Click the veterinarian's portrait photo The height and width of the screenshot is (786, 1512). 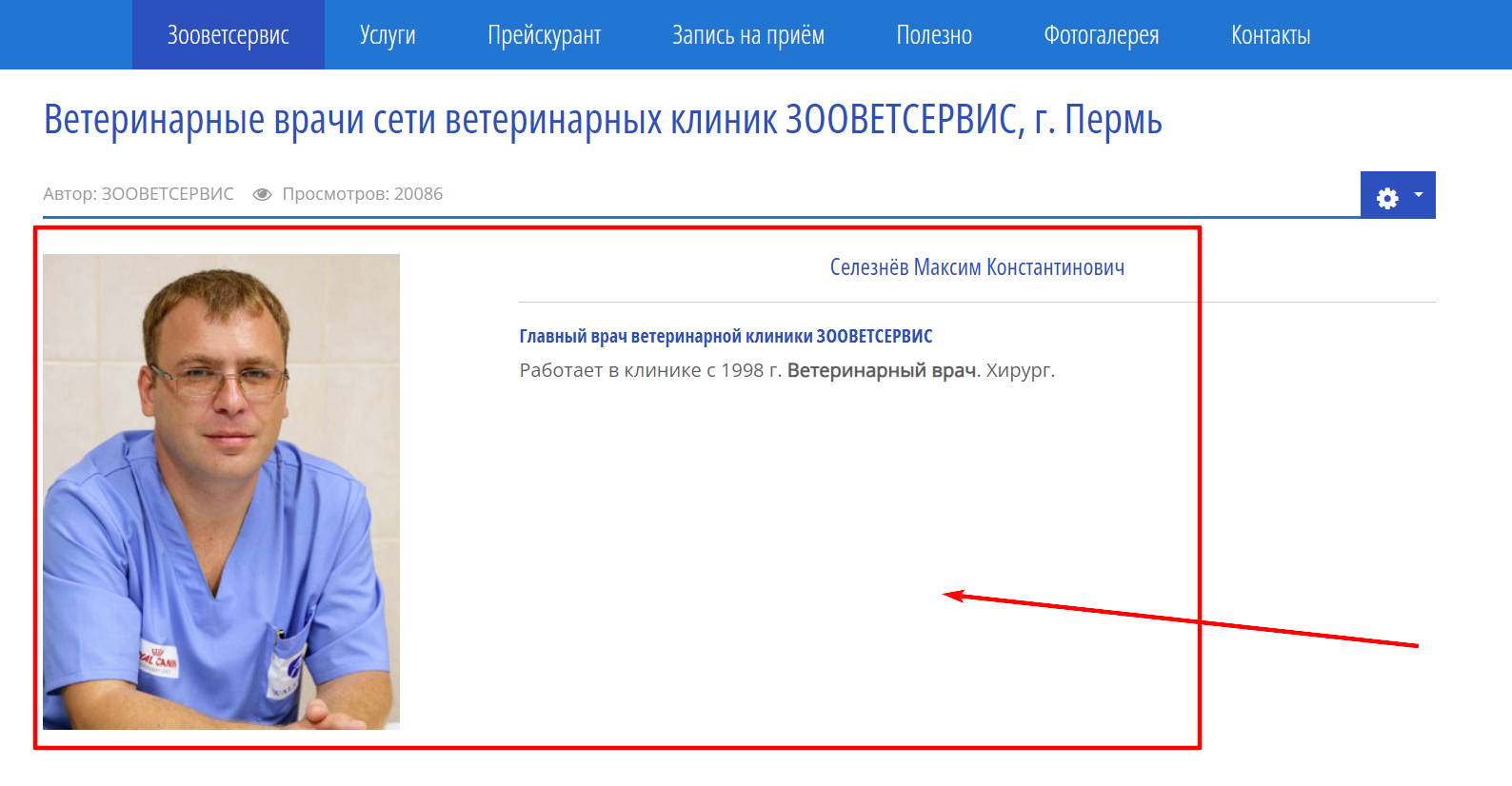(x=221, y=490)
